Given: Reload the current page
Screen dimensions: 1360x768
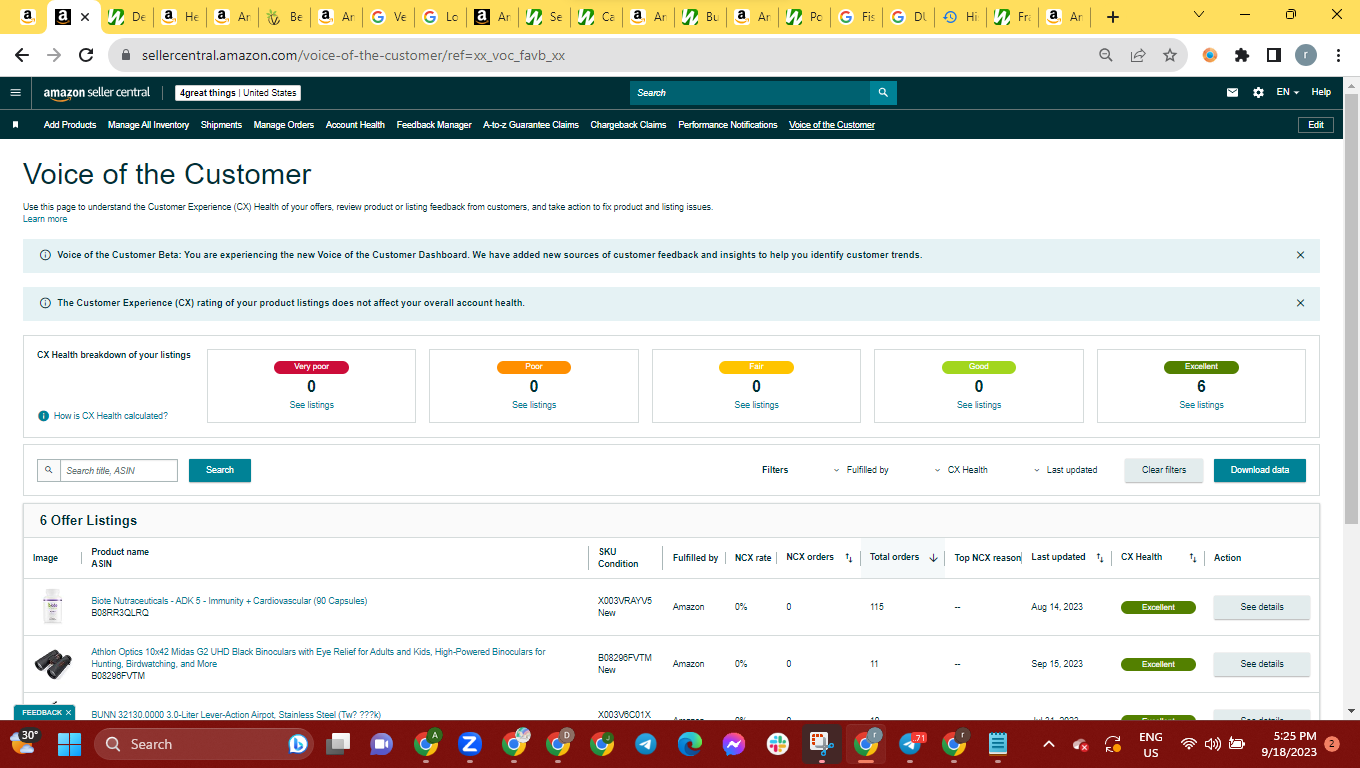Looking at the screenshot, I should 86,56.
